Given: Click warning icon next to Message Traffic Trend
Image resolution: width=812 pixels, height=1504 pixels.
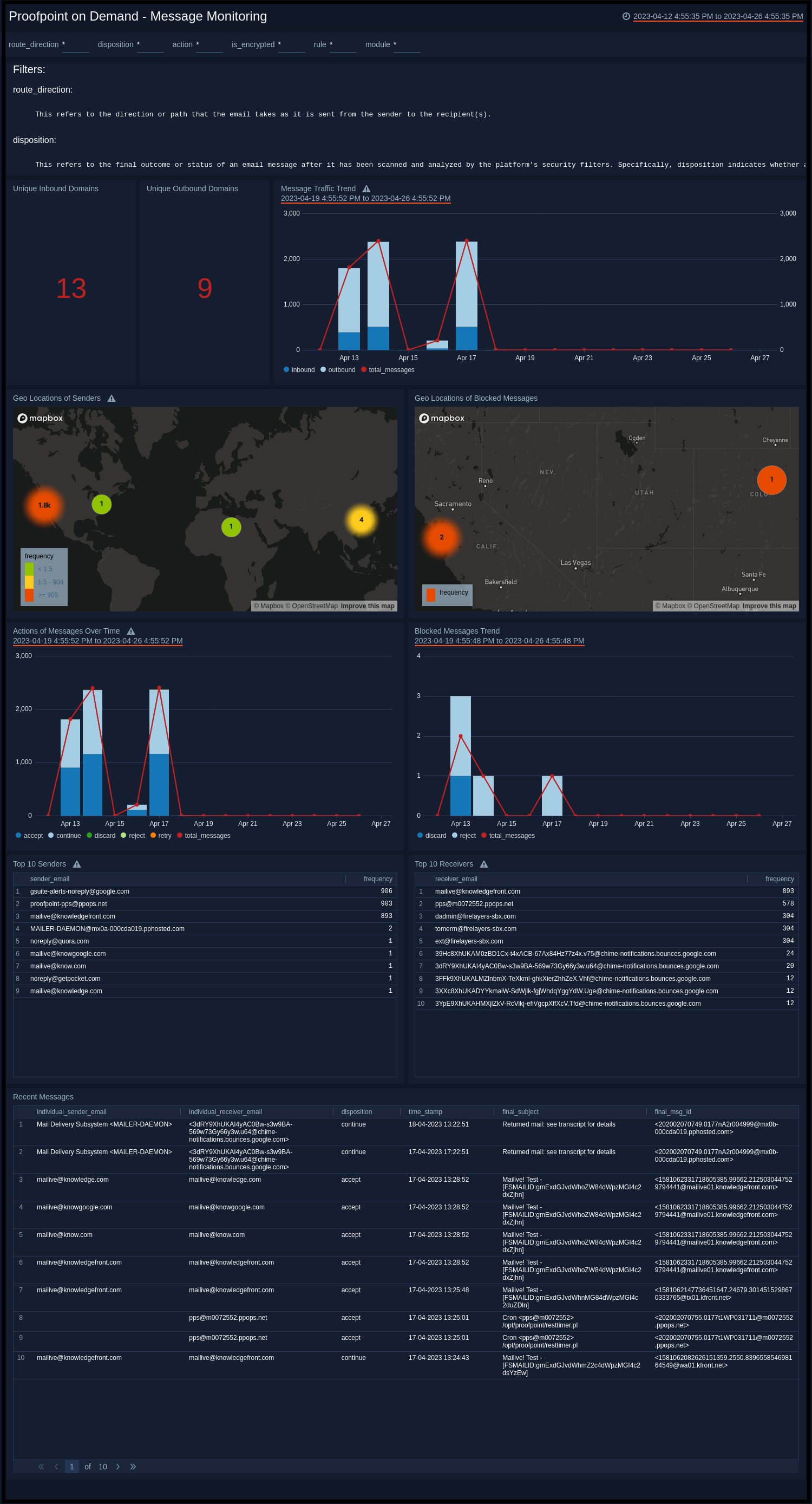Looking at the screenshot, I should 366,188.
